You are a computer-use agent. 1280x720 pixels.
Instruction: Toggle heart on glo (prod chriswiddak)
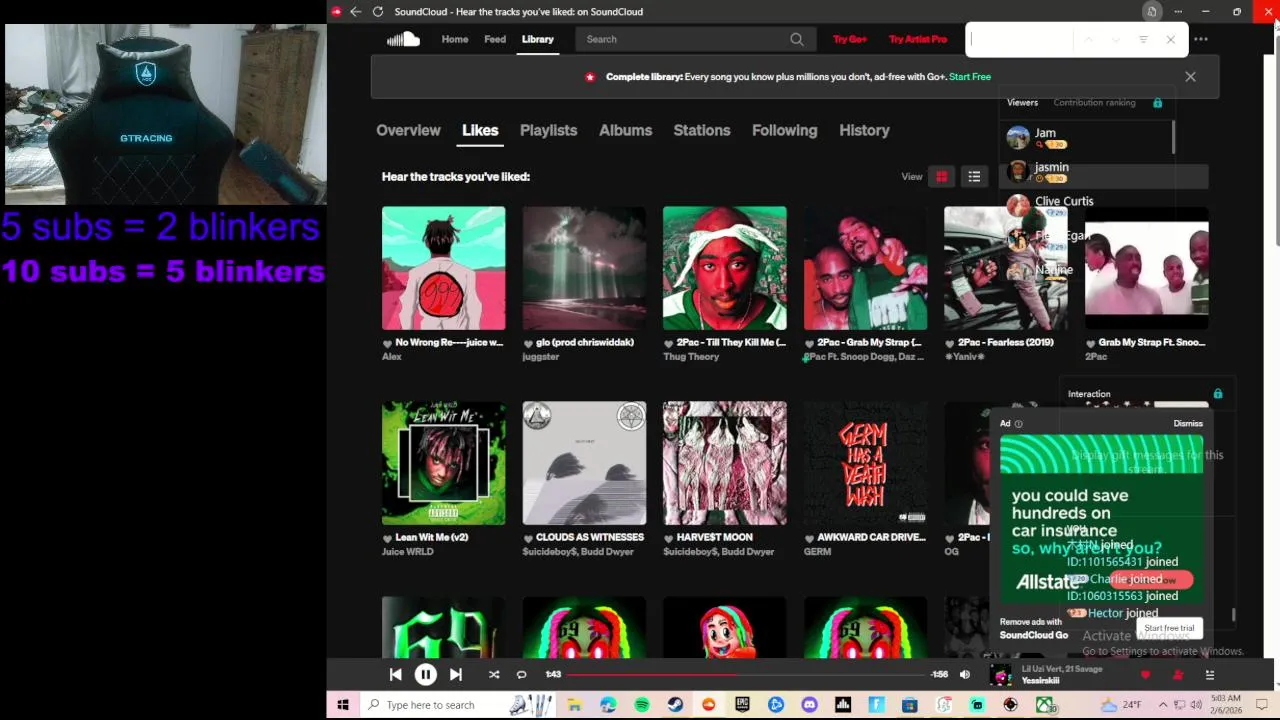[x=528, y=343]
